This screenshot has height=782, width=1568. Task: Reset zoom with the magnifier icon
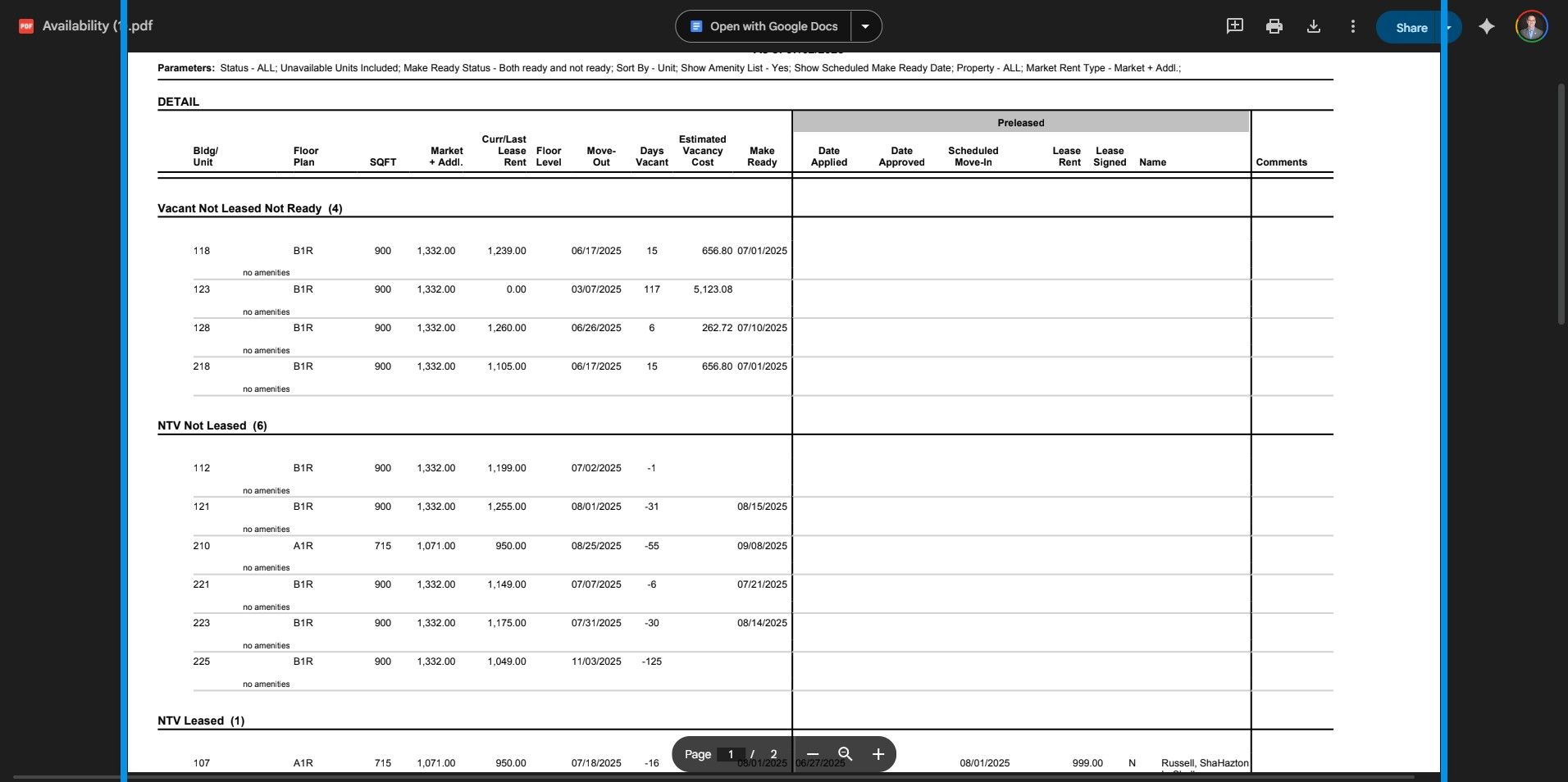(846, 754)
